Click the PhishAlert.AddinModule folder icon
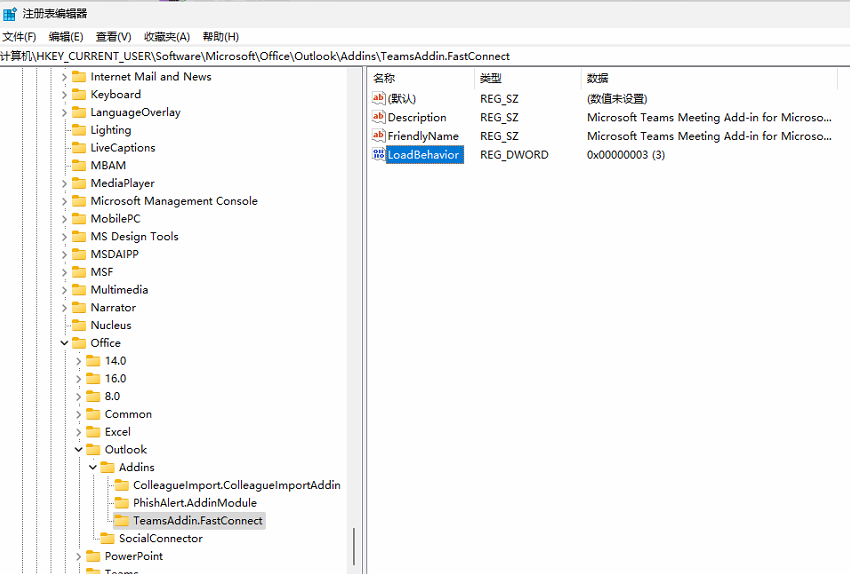The image size is (850, 574). 121,503
